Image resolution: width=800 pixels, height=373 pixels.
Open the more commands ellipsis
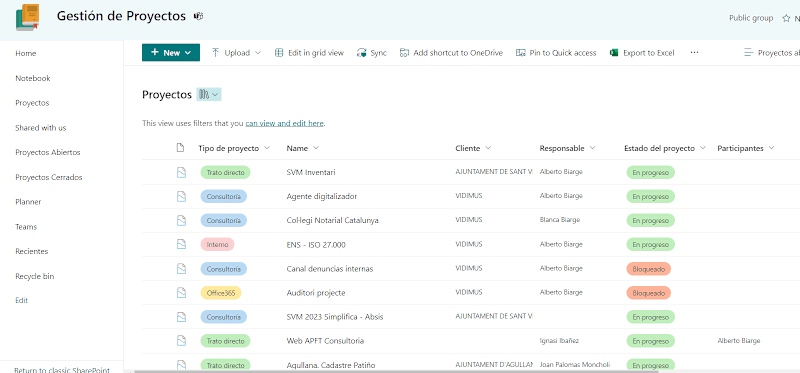pyautogui.click(x=694, y=53)
